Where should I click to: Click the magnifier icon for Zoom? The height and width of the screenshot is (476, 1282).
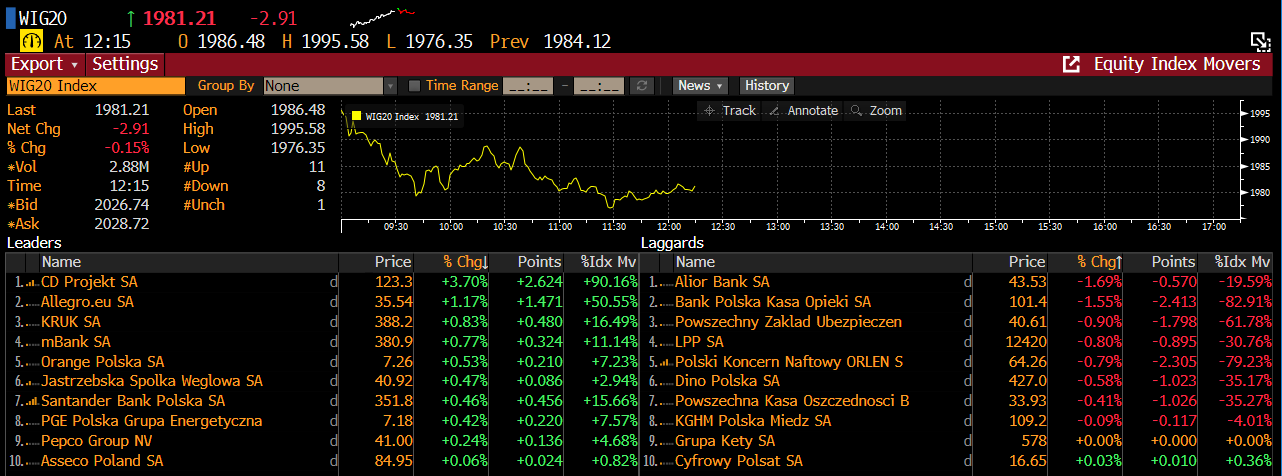click(x=856, y=111)
